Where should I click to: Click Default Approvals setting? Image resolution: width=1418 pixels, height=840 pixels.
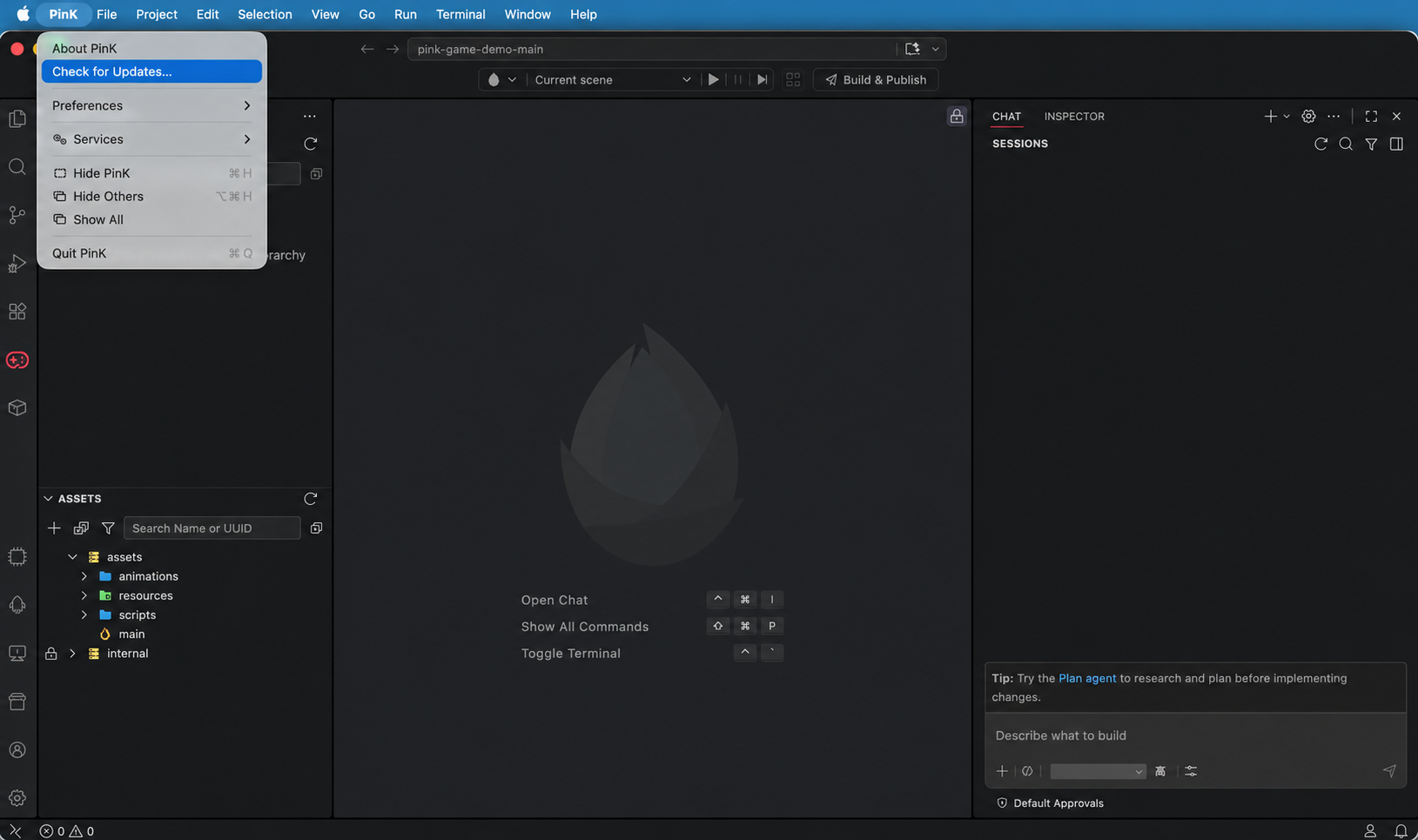coord(1050,803)
